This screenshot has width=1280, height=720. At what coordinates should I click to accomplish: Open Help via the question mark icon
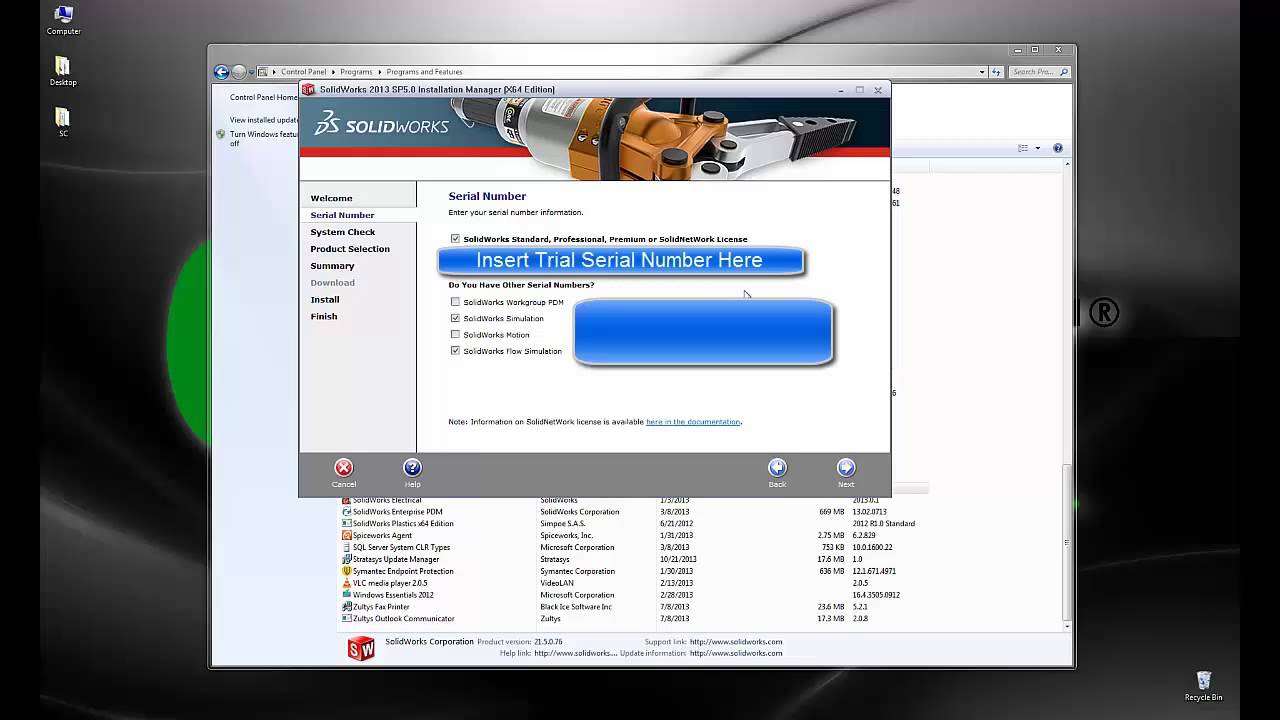pos(412,468)
